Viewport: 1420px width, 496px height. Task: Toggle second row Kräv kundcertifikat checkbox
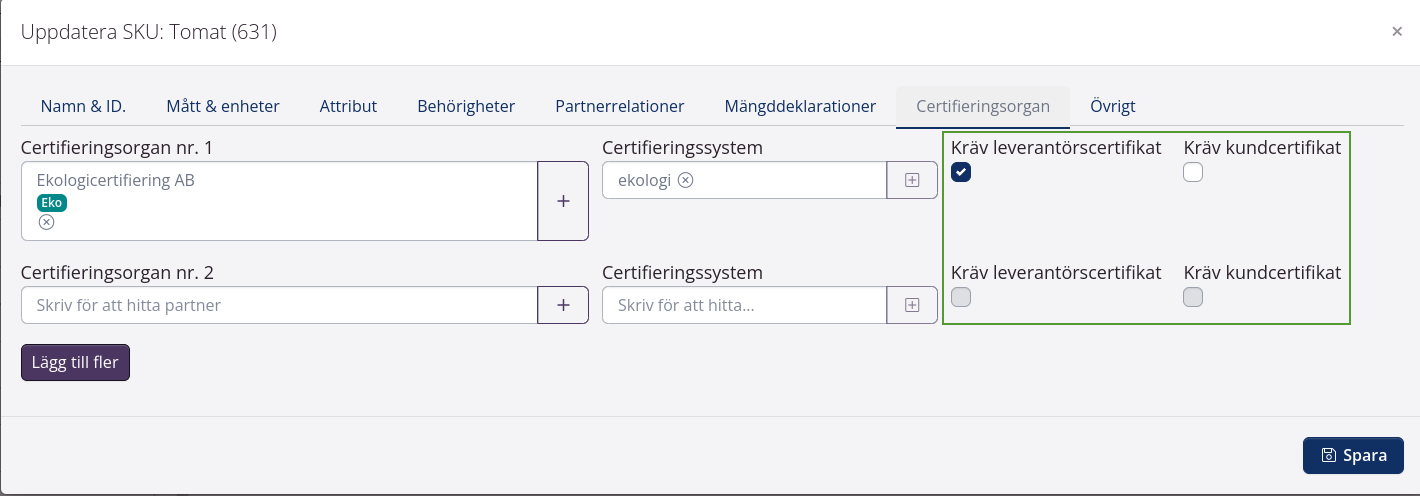tap(1193, 297)
